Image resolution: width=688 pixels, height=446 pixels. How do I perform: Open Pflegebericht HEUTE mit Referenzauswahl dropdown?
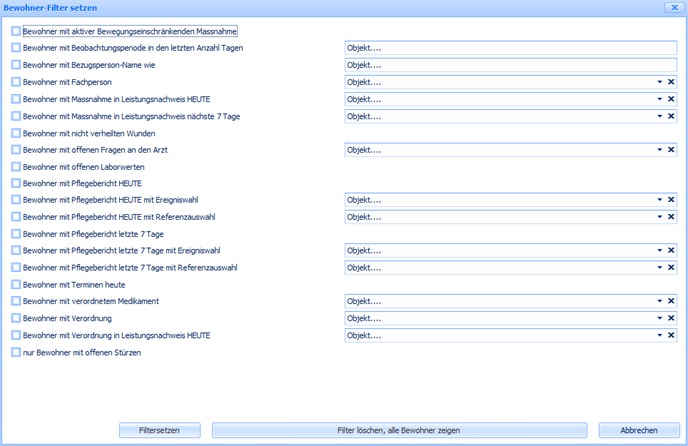659,217
